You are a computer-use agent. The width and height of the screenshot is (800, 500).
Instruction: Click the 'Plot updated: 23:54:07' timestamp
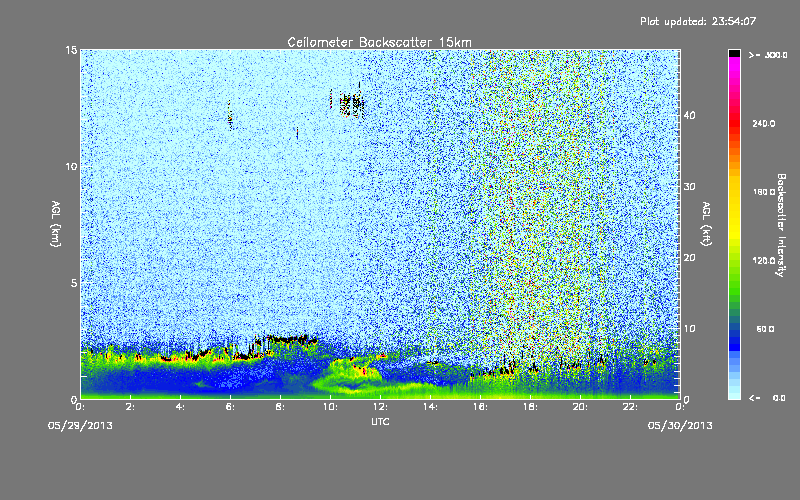pyautogui.click(x=698, y=21)
